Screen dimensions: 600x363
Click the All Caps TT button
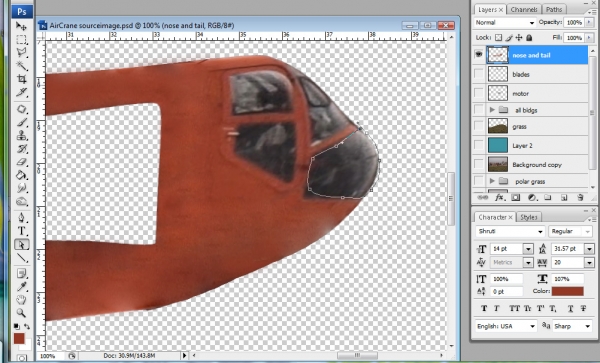pos(515,308)
